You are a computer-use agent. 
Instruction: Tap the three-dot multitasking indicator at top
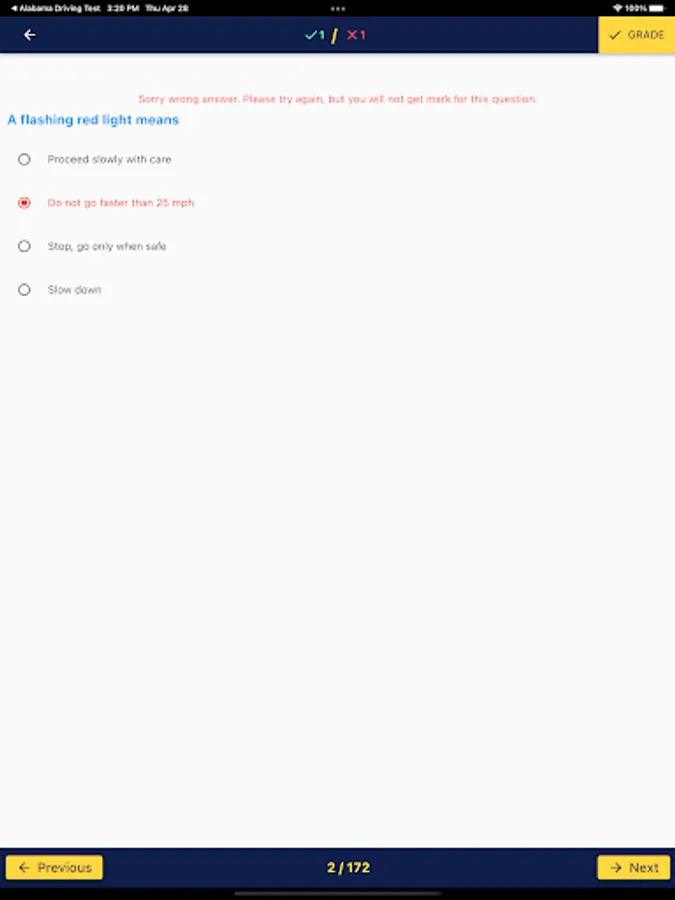click(x=338, y=8)
